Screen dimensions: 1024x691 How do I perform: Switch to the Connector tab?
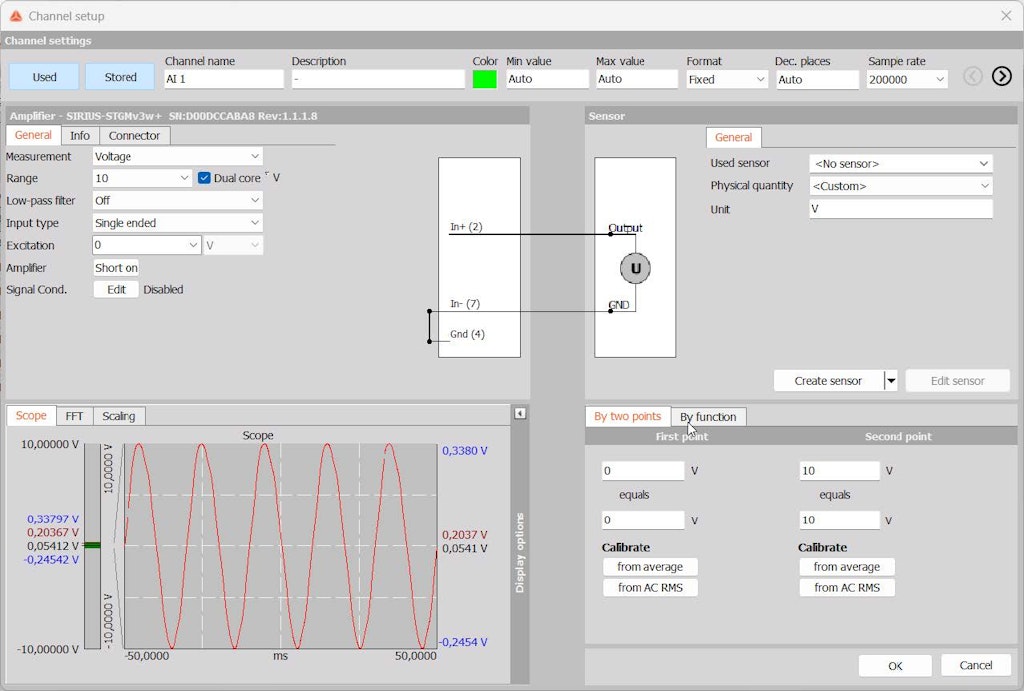coord(134,135)
